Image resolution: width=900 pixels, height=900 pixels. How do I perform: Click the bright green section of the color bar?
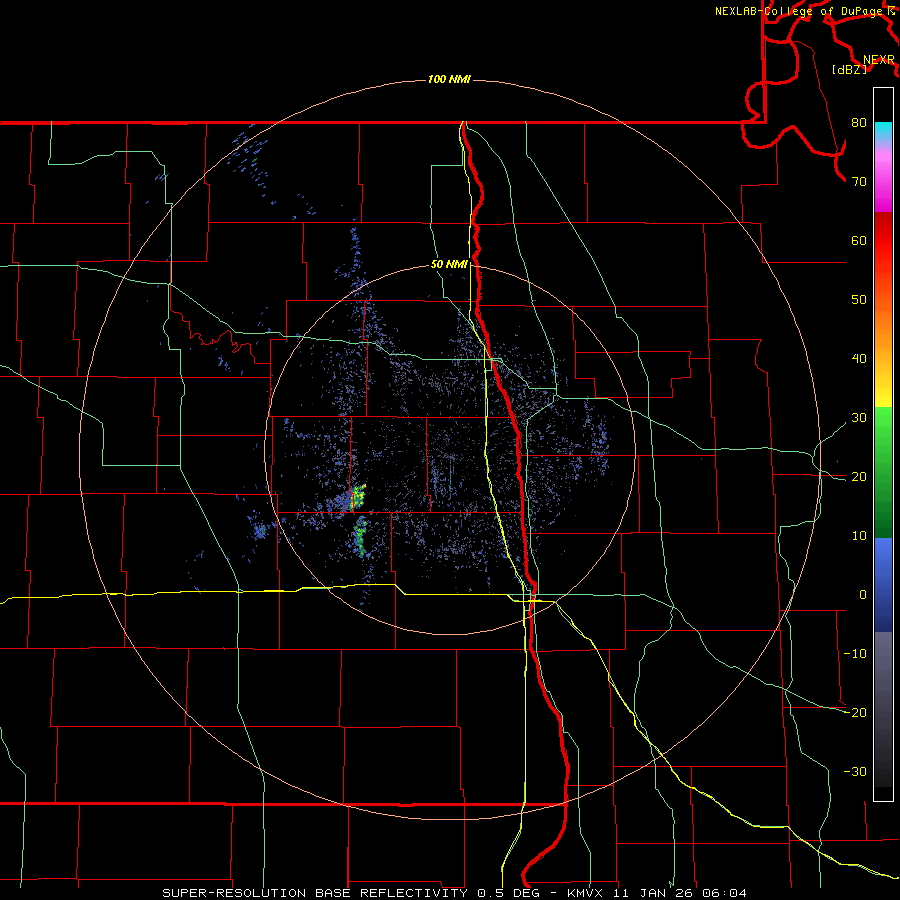tap(883, 436)
